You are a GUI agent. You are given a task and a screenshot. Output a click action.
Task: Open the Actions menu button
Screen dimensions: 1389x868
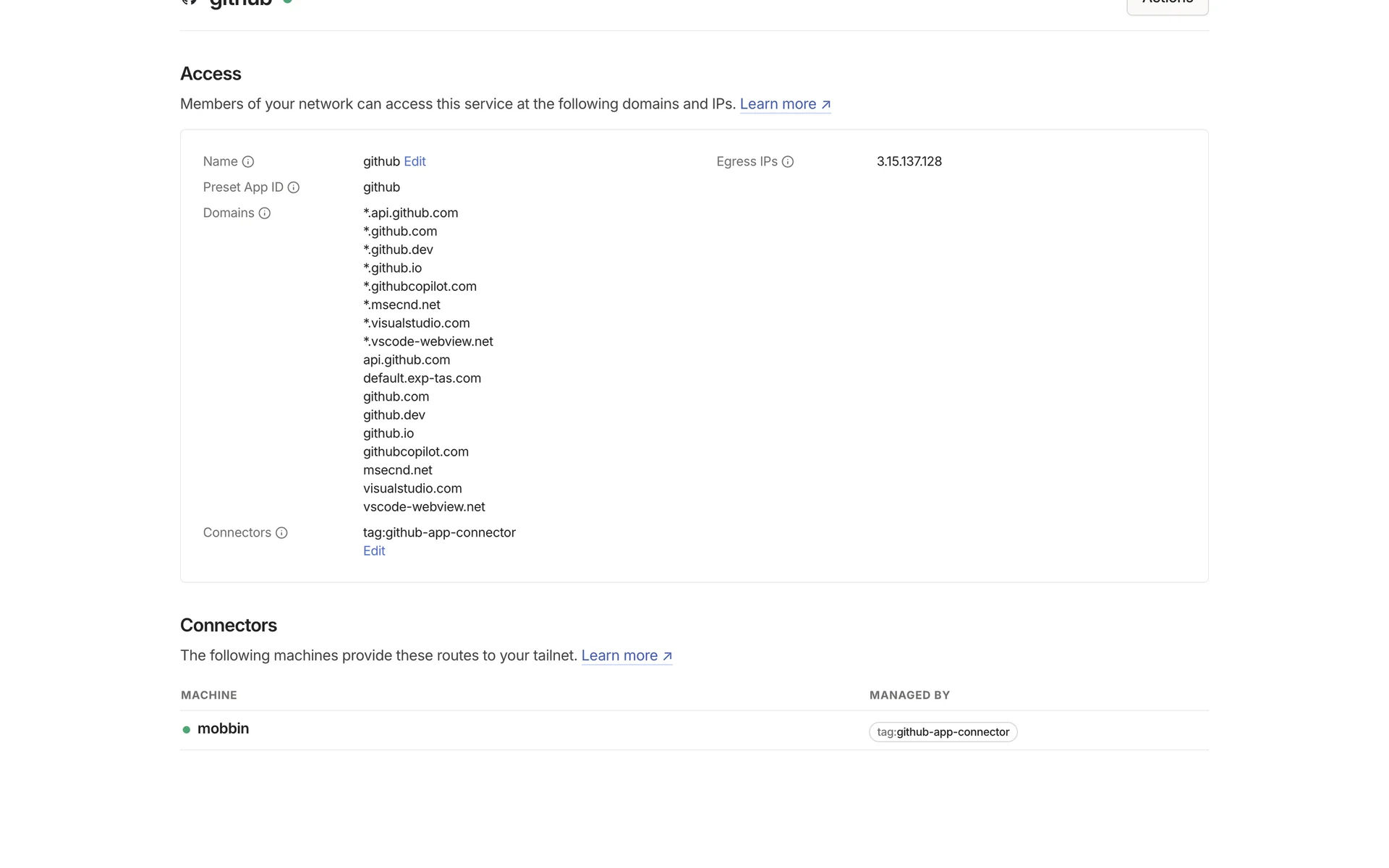click(1167, 4)
